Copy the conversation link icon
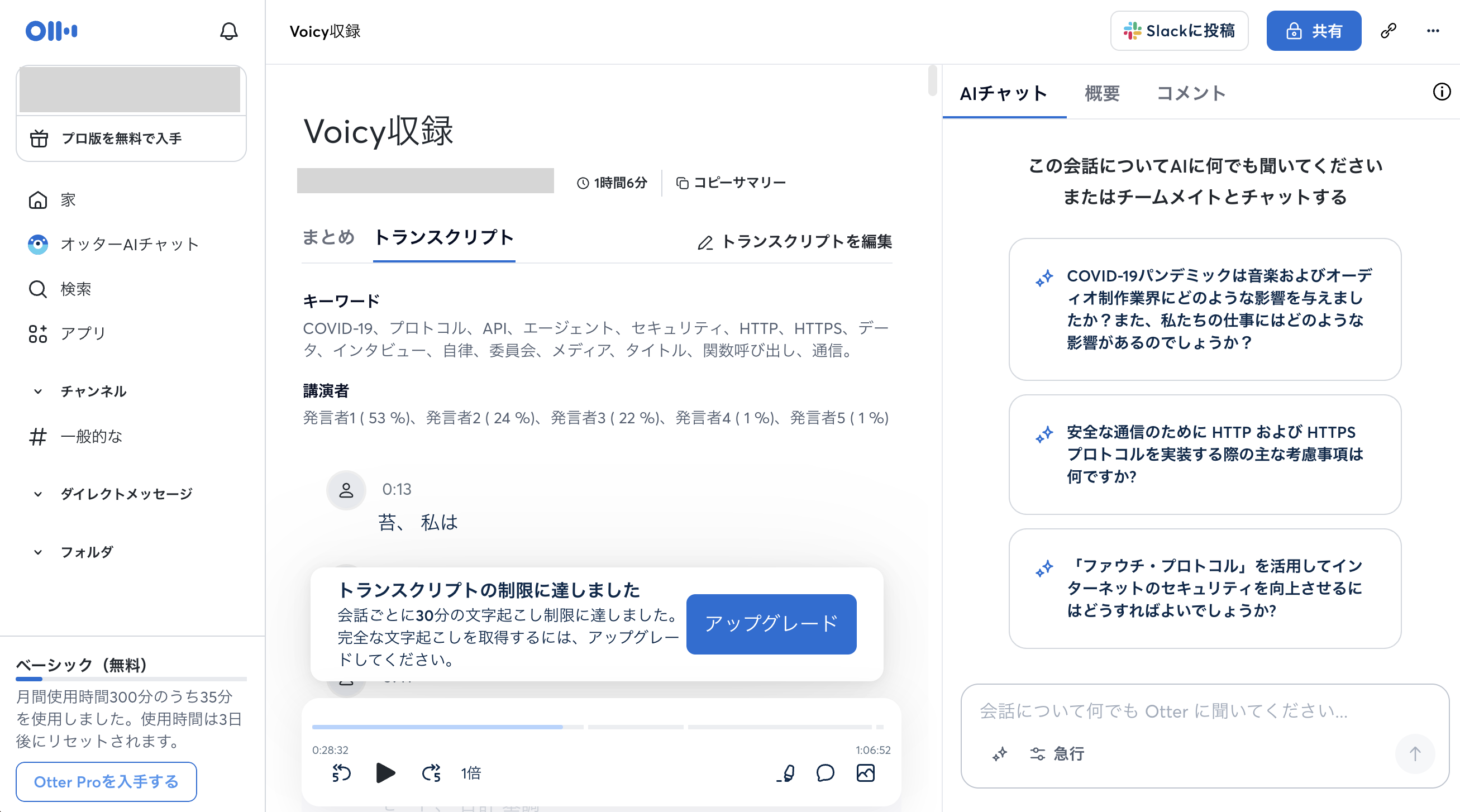The height and width of the screenshot is (812, 1460). pyautogui.click(x=1389, y=31)
